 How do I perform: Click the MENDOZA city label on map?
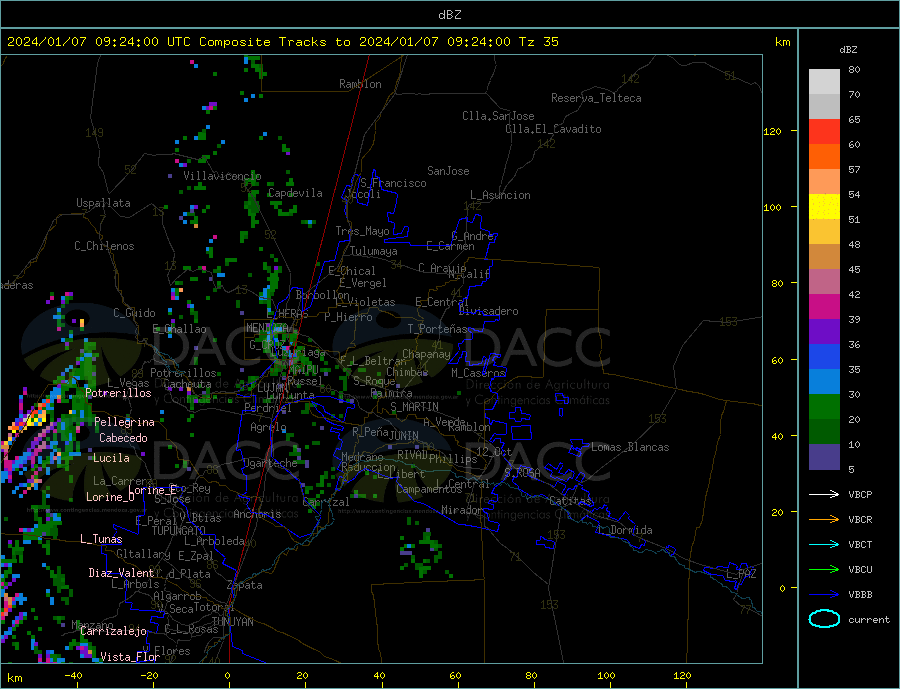[267, 328]
